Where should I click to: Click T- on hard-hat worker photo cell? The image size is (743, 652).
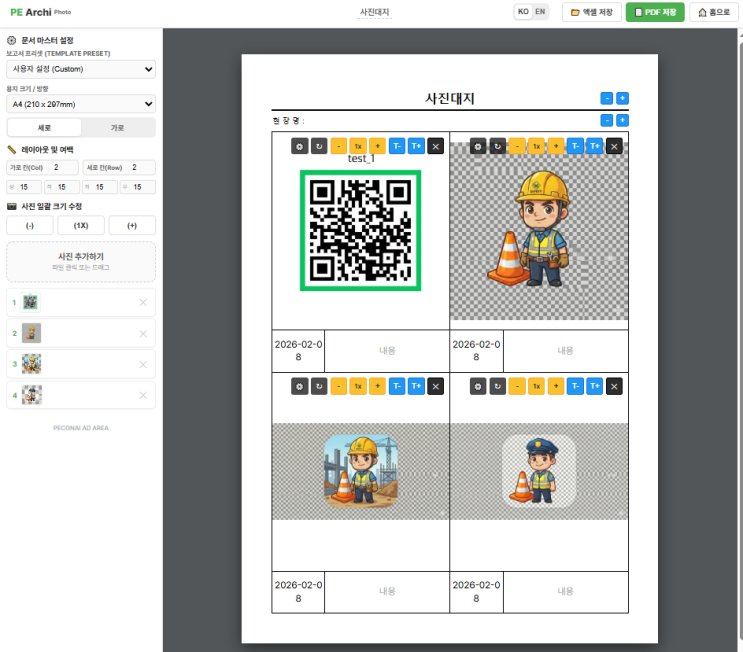pos(575,146)
